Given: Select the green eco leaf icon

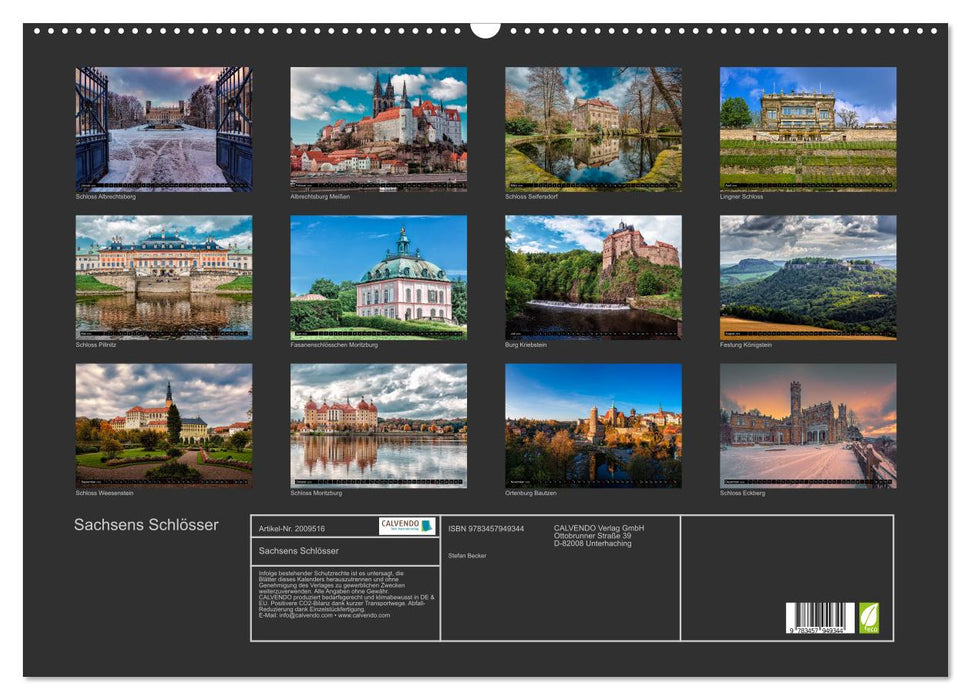Looking at the screenshot, I should point(869,618).
